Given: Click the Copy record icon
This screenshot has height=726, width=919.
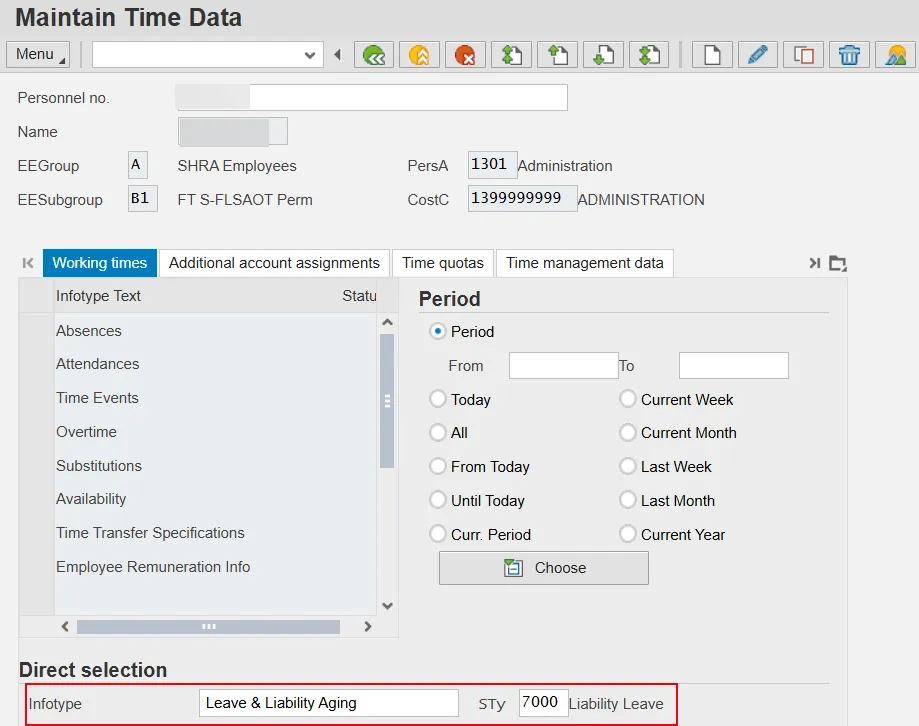Looking at the screenshot, I should (x=803, y=55).
